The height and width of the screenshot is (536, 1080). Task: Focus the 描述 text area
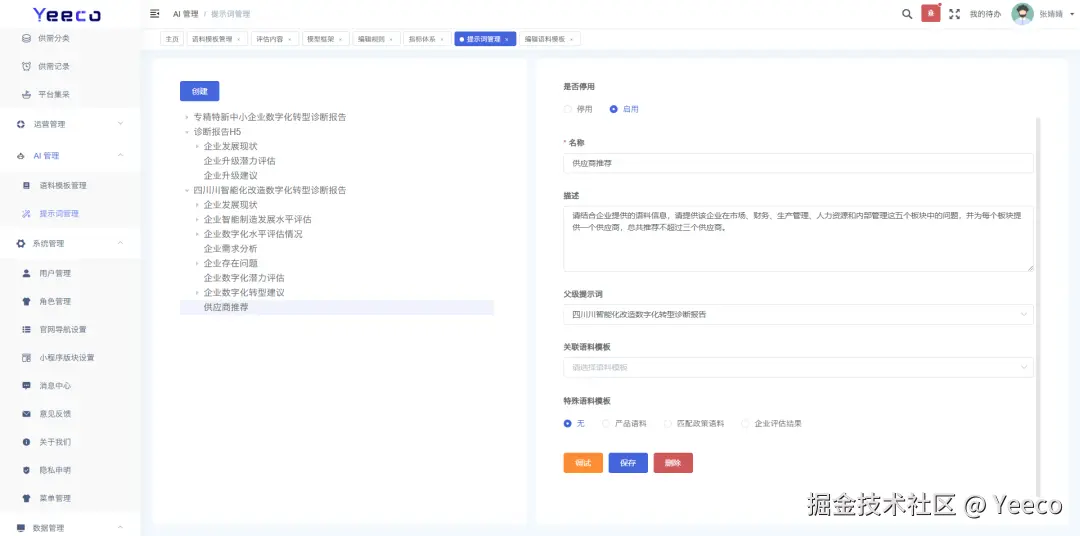(798, 238)
